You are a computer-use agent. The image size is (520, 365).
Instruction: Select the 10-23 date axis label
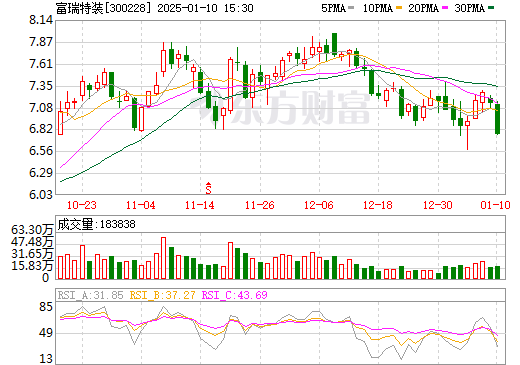tap(82, 205)
